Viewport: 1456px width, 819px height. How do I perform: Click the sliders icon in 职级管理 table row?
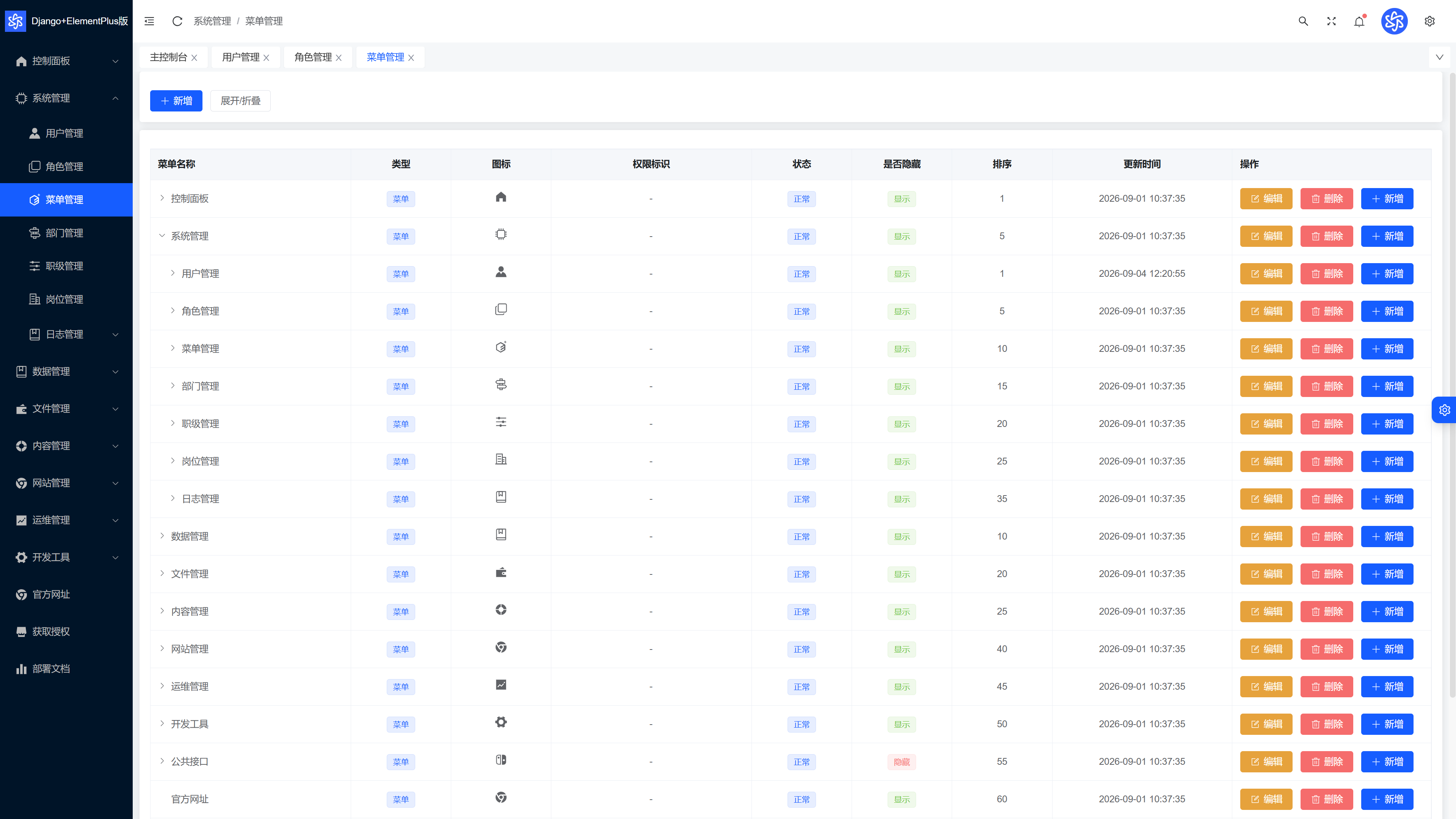pyautogui.click(x=501, y=422)
